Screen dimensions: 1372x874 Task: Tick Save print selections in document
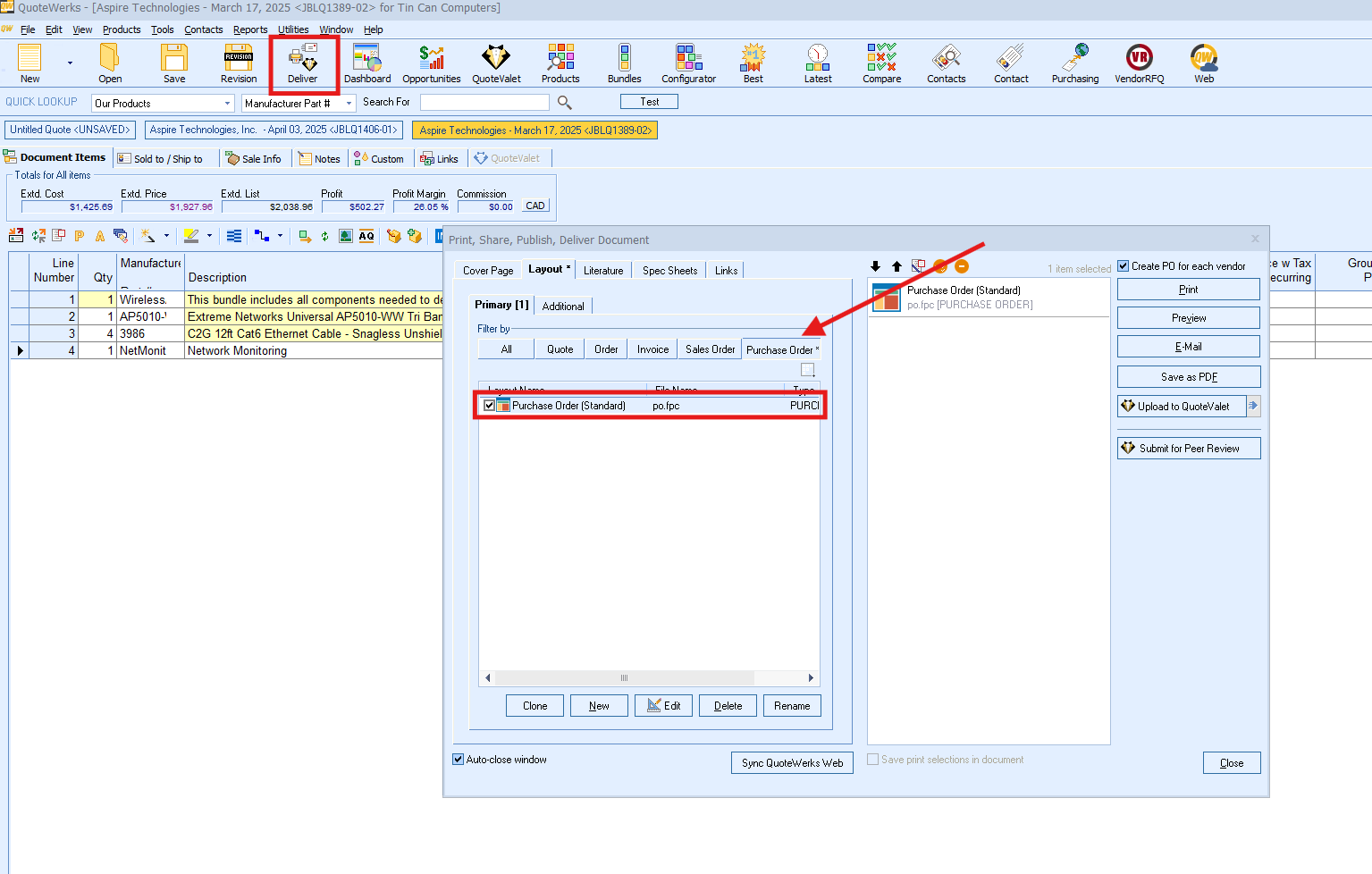[873, 760]
